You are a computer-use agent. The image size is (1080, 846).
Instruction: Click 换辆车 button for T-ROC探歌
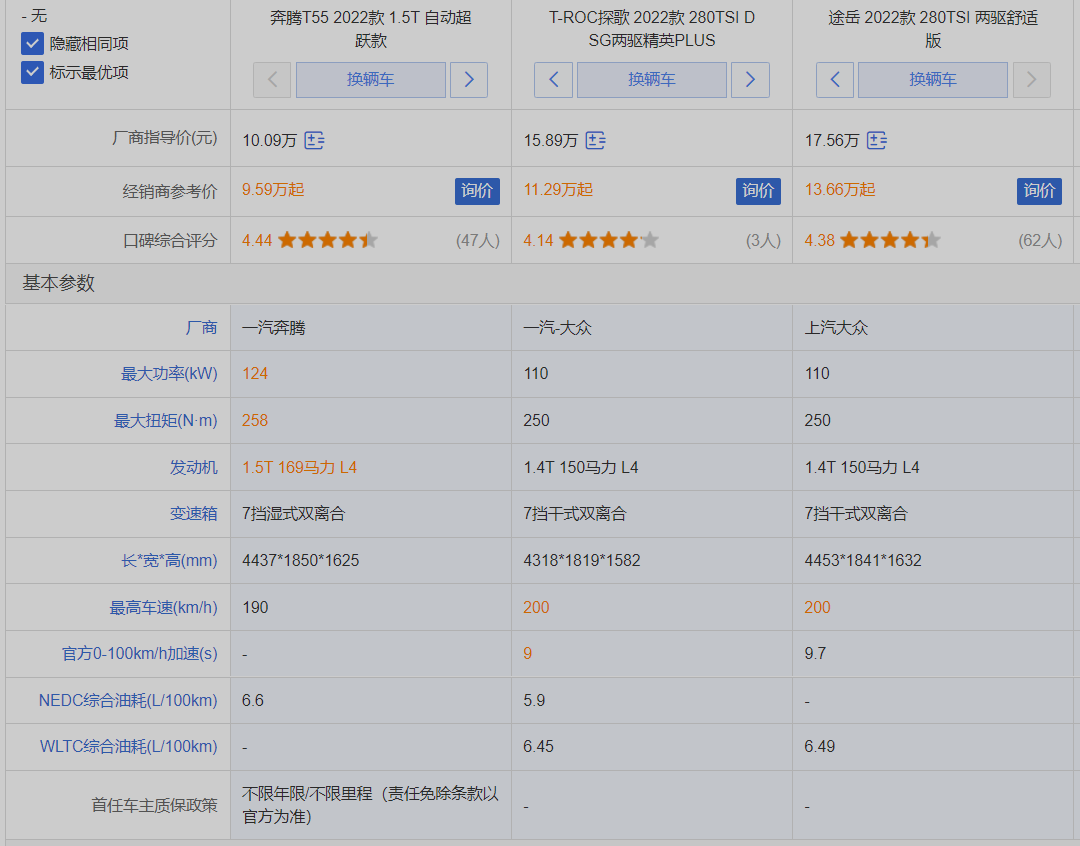(x=652, y=80)
